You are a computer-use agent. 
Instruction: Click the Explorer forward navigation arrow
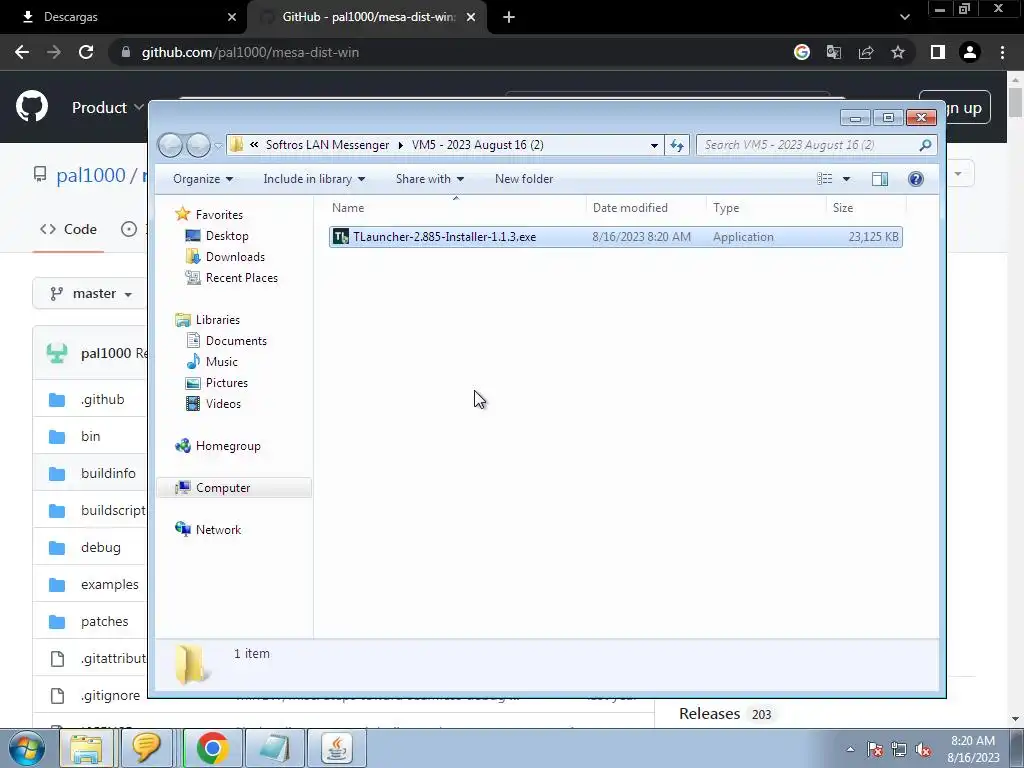click(198, 145)
